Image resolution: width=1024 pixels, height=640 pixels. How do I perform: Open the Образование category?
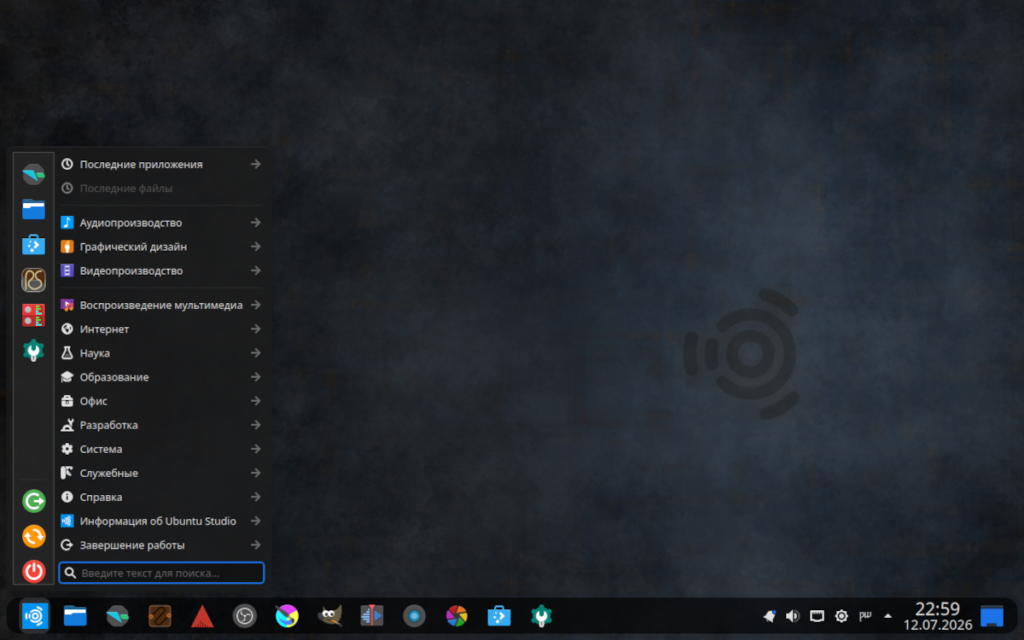click(161, 377)
